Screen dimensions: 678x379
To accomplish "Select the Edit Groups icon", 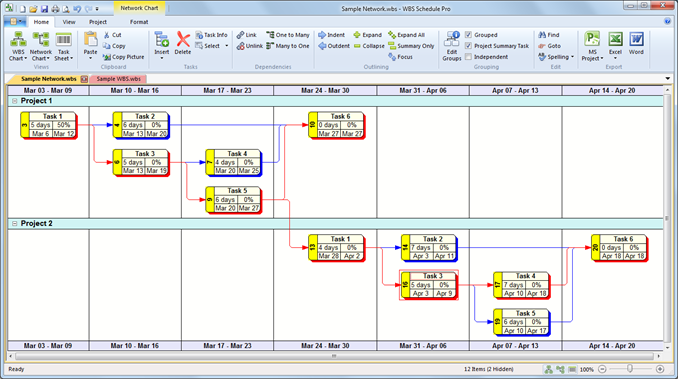I will [x=452, y=39].
